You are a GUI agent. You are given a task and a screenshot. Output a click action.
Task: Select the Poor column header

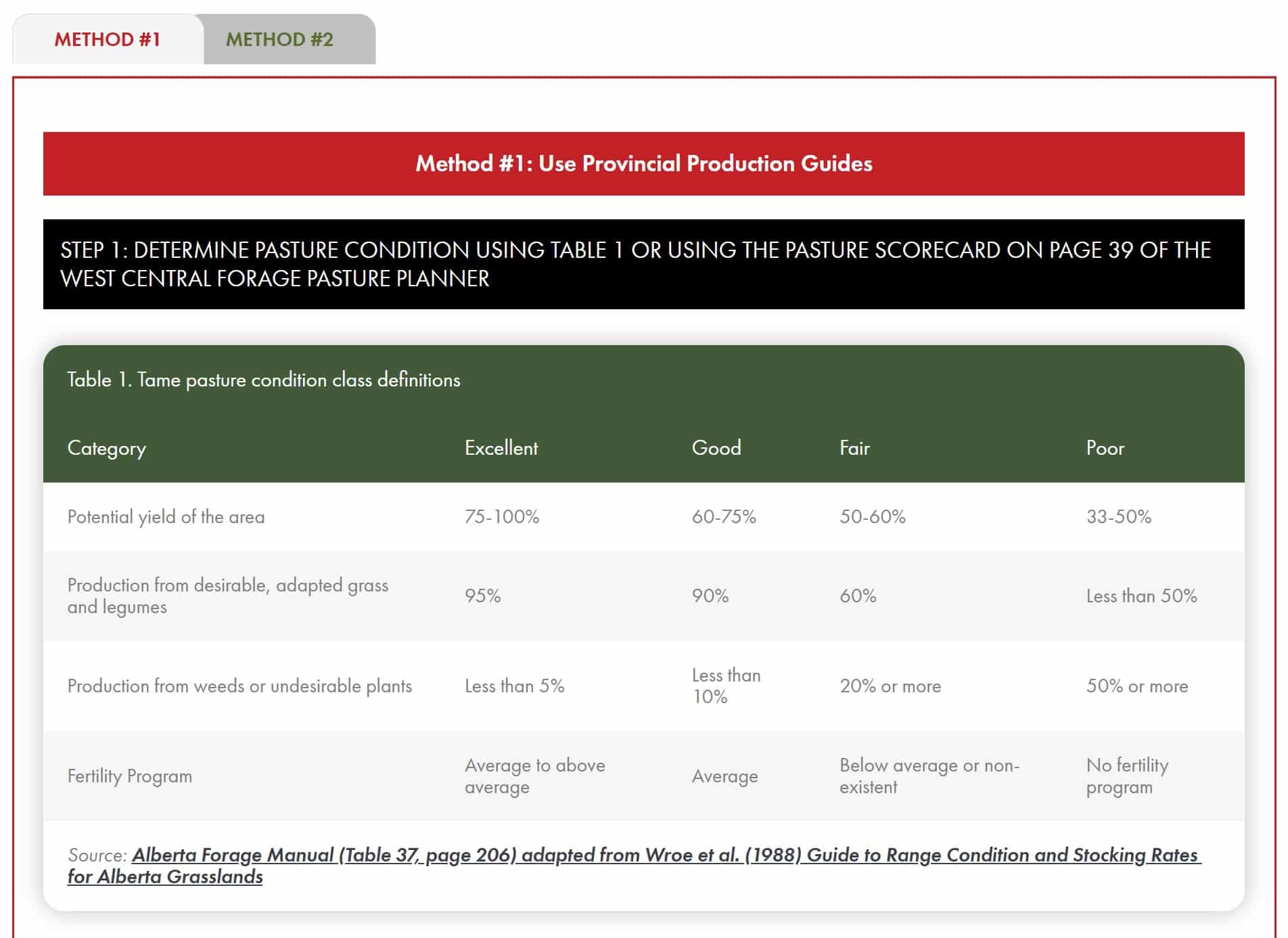coord(1107,447)
